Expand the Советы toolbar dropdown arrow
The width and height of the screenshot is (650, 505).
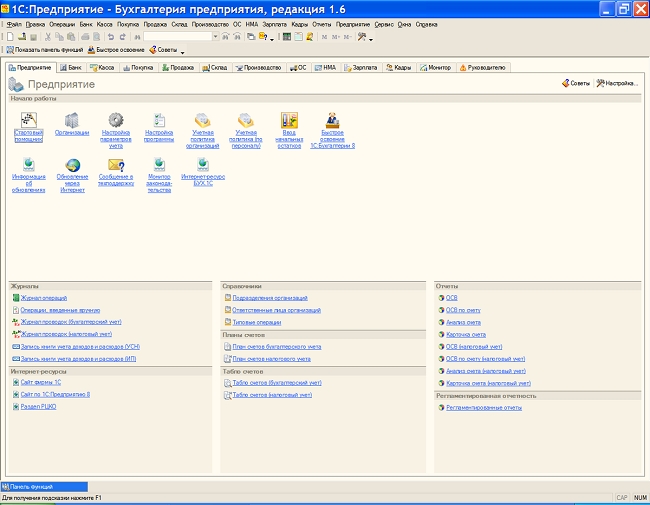(183, 50)
